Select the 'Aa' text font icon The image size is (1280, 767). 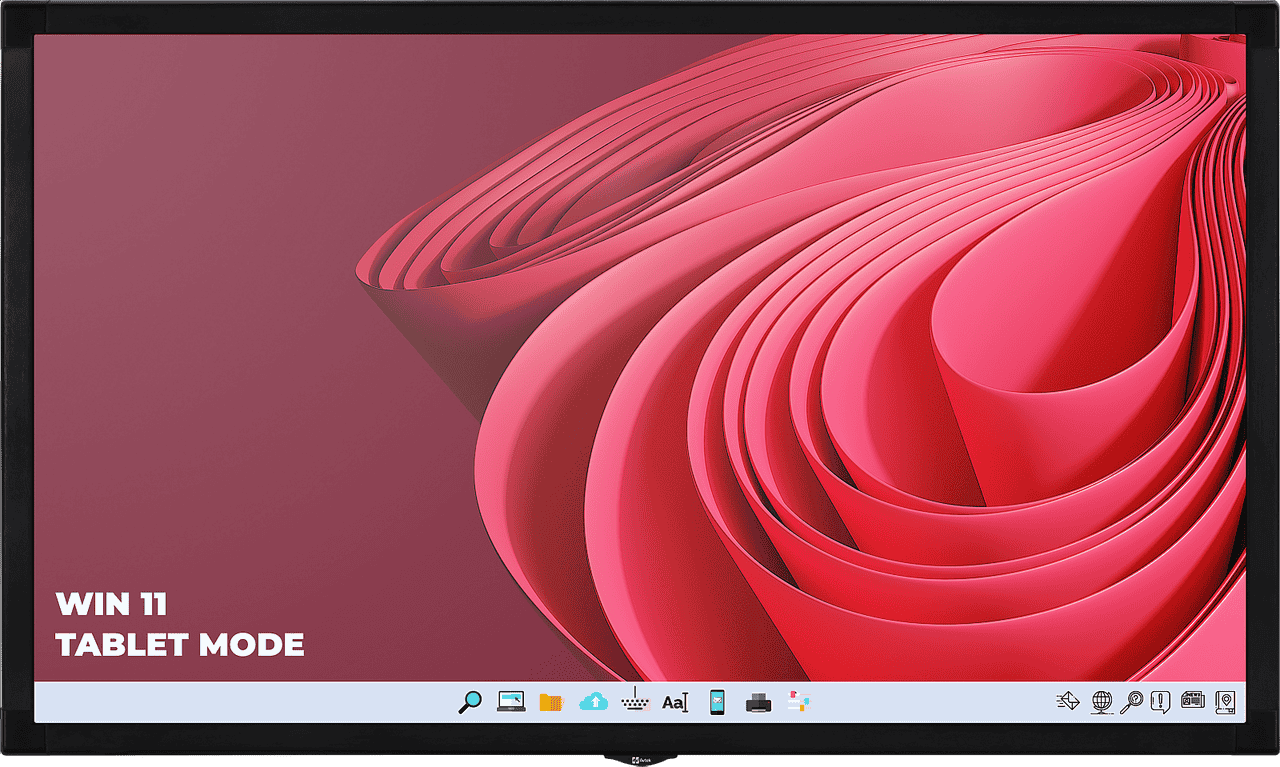(675, 702)
